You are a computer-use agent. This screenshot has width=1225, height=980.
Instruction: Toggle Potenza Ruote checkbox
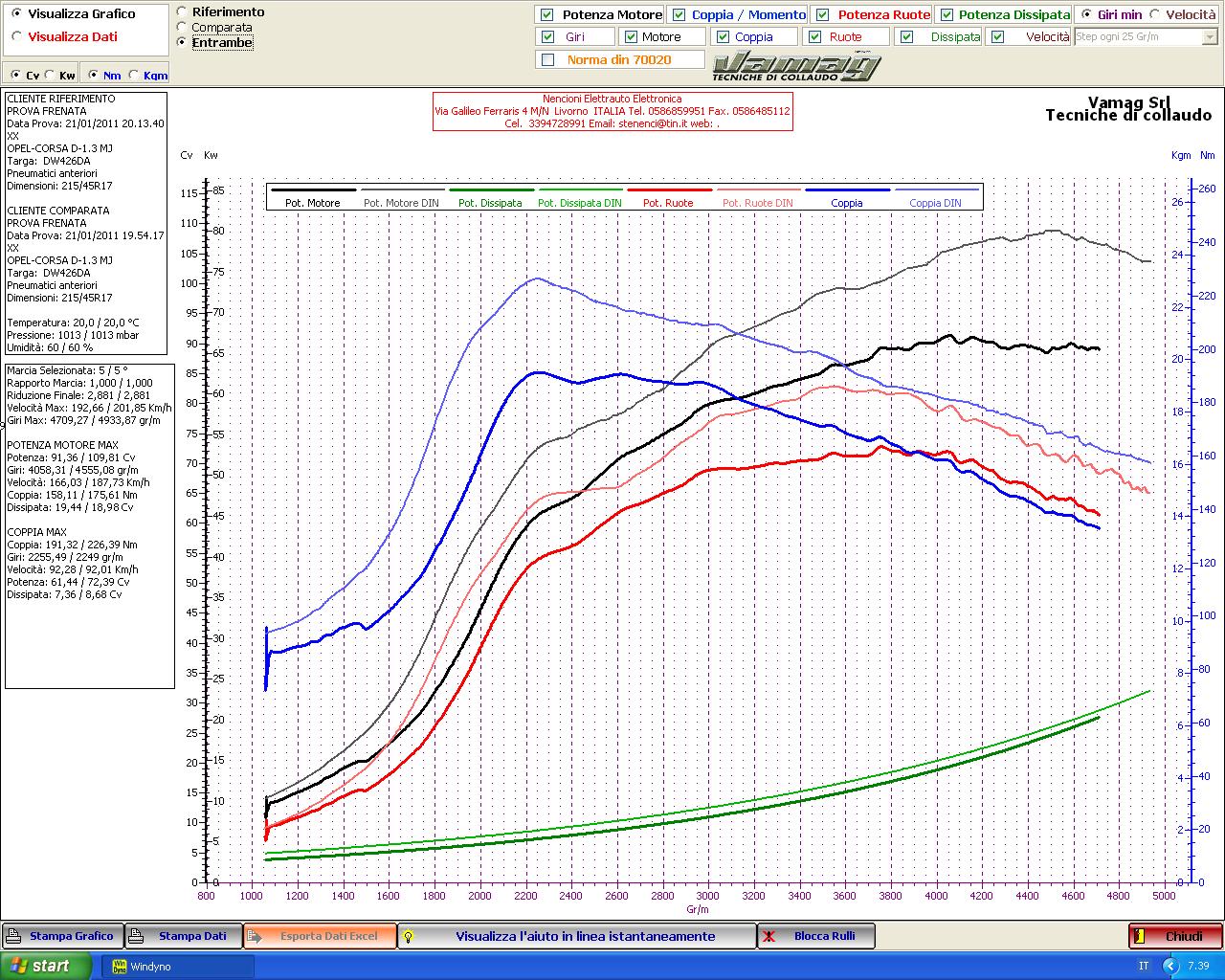[x=822, y=14]
